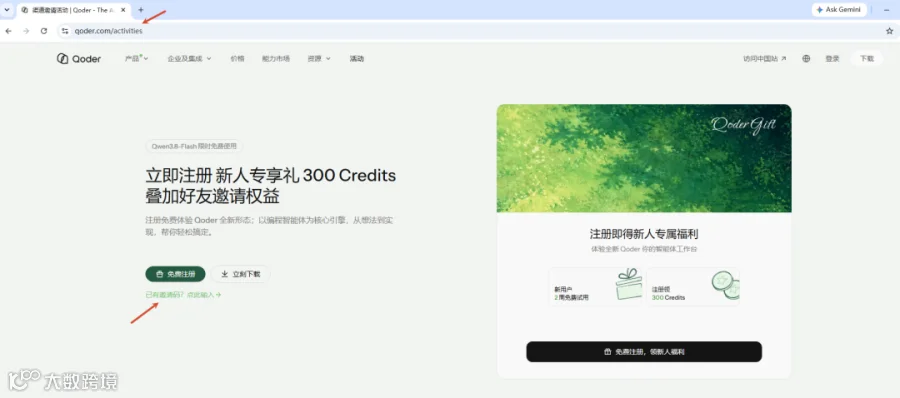Click the Ask Gemini button
The image size is (900, 398).
click(839, 10)
